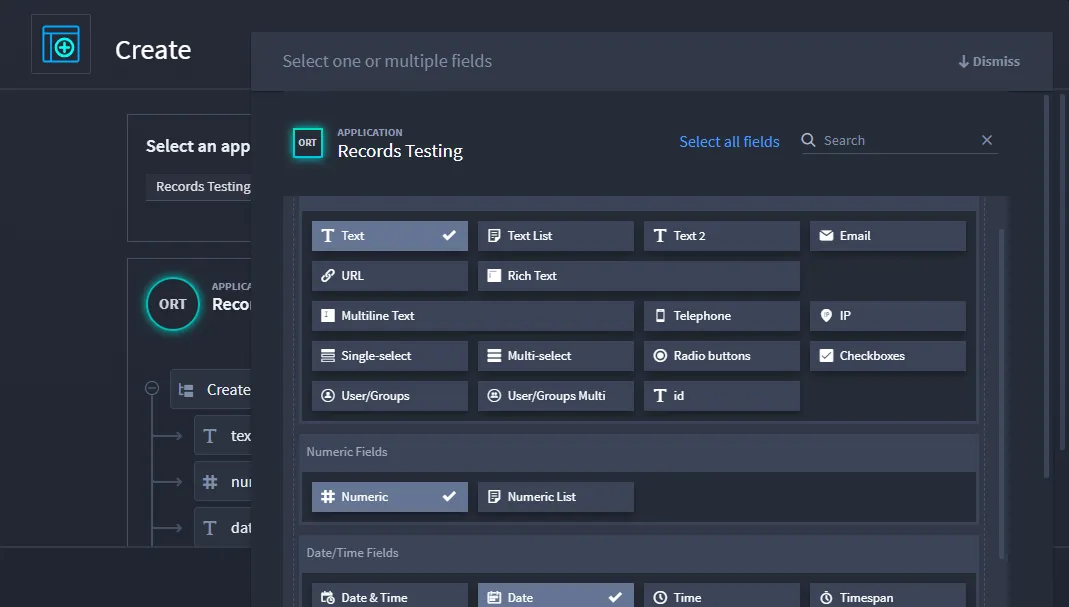This screenshot has height=607, width=1069.
Task: Select the Radio buttons field
Action: coord(722,356)
